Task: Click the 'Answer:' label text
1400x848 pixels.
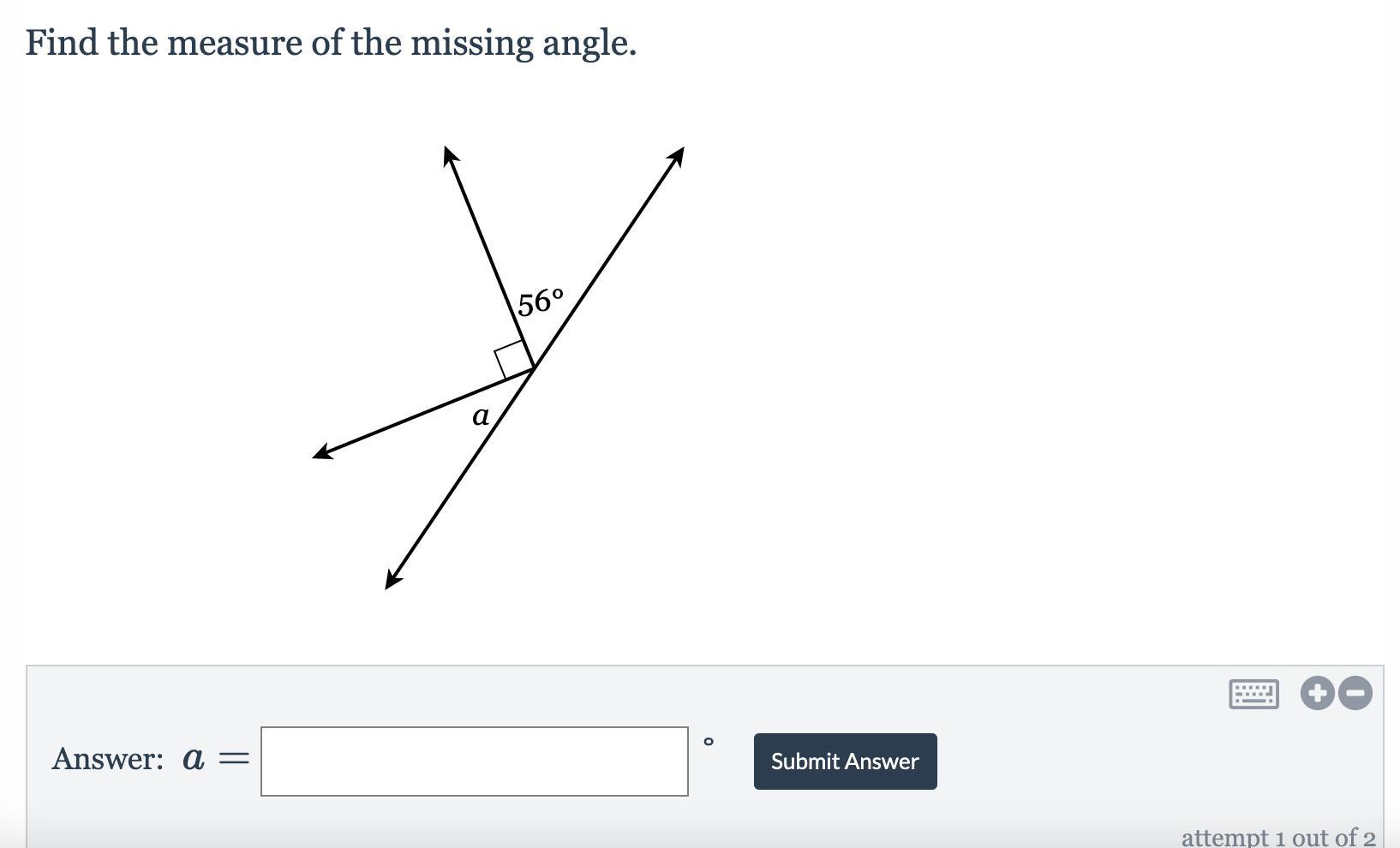Action: coord(108,759)
